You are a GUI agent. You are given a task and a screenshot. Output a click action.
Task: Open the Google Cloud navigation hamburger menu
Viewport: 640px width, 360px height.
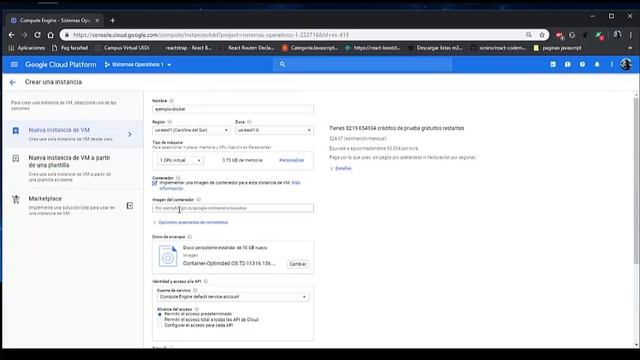[14, 64]
